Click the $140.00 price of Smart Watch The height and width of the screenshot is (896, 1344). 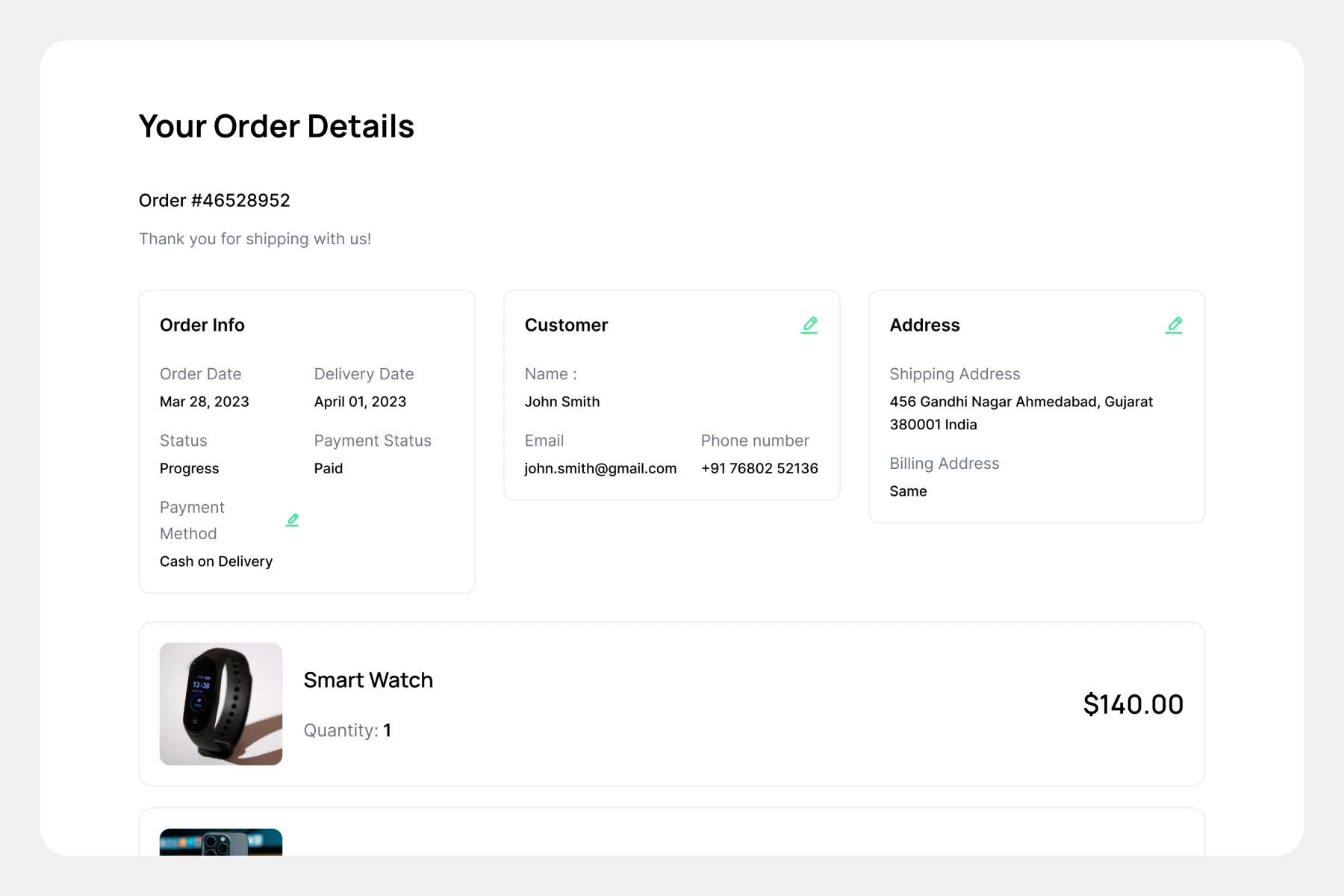click(x=1133, y=704)
